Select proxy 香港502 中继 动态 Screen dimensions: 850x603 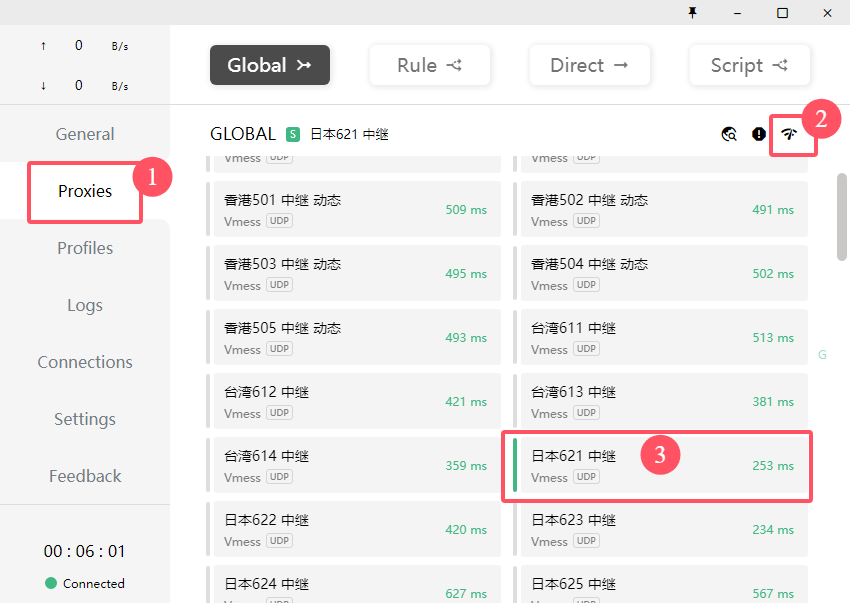pyautogui.click(x=664, y=209)
